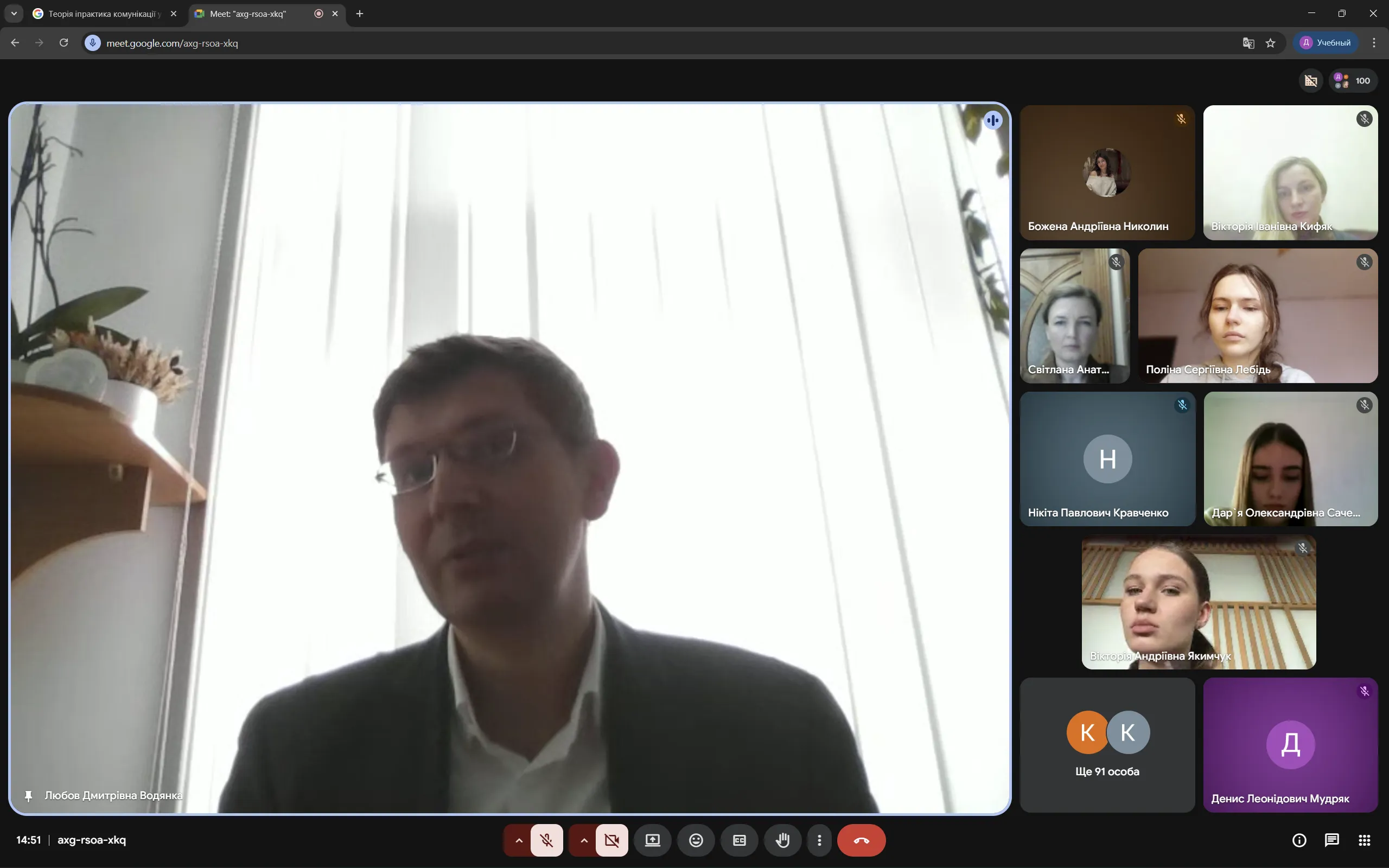Open the participants list showing 100
1389x868 pixels.
click(1353, 81)
